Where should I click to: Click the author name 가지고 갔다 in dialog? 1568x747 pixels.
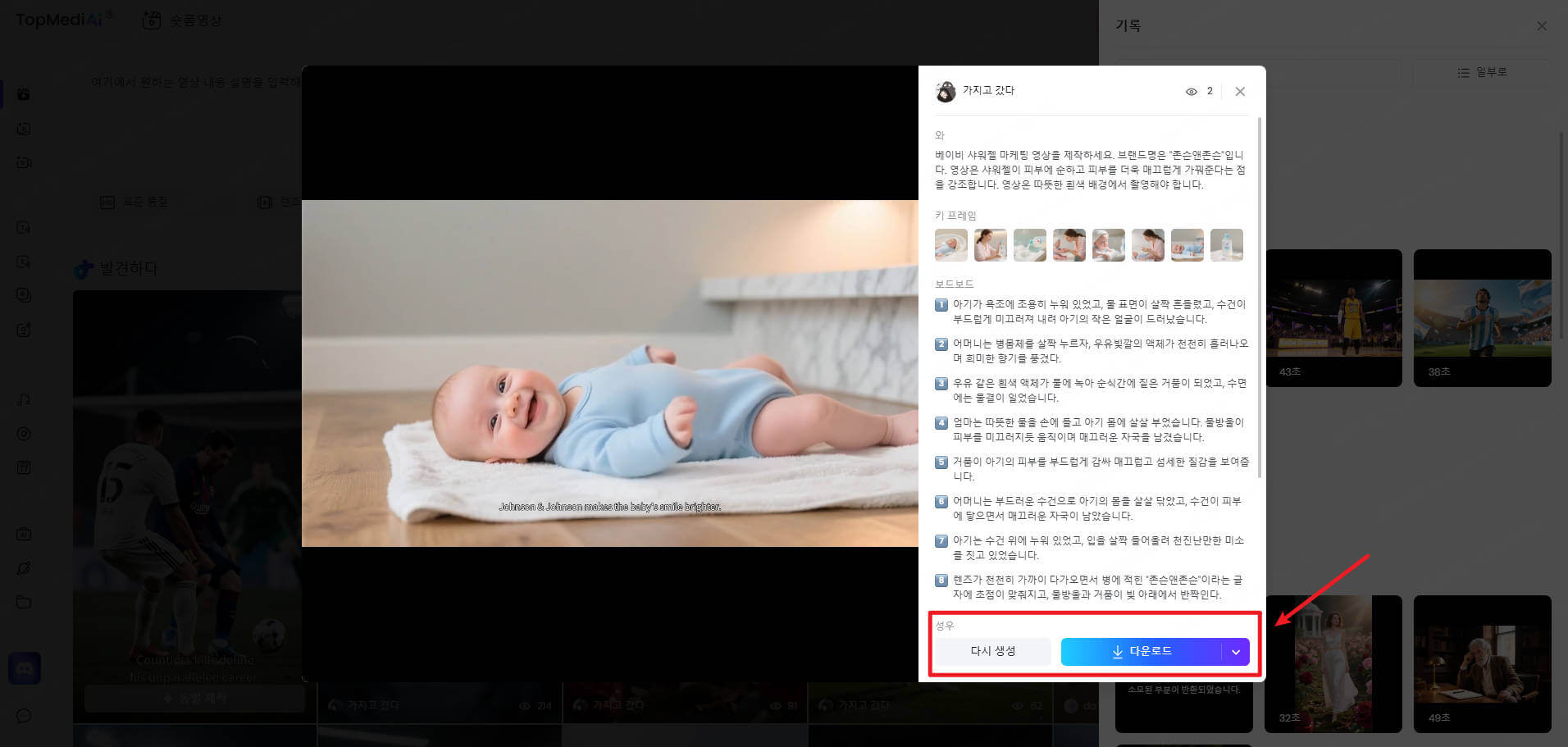coord(988,91)
